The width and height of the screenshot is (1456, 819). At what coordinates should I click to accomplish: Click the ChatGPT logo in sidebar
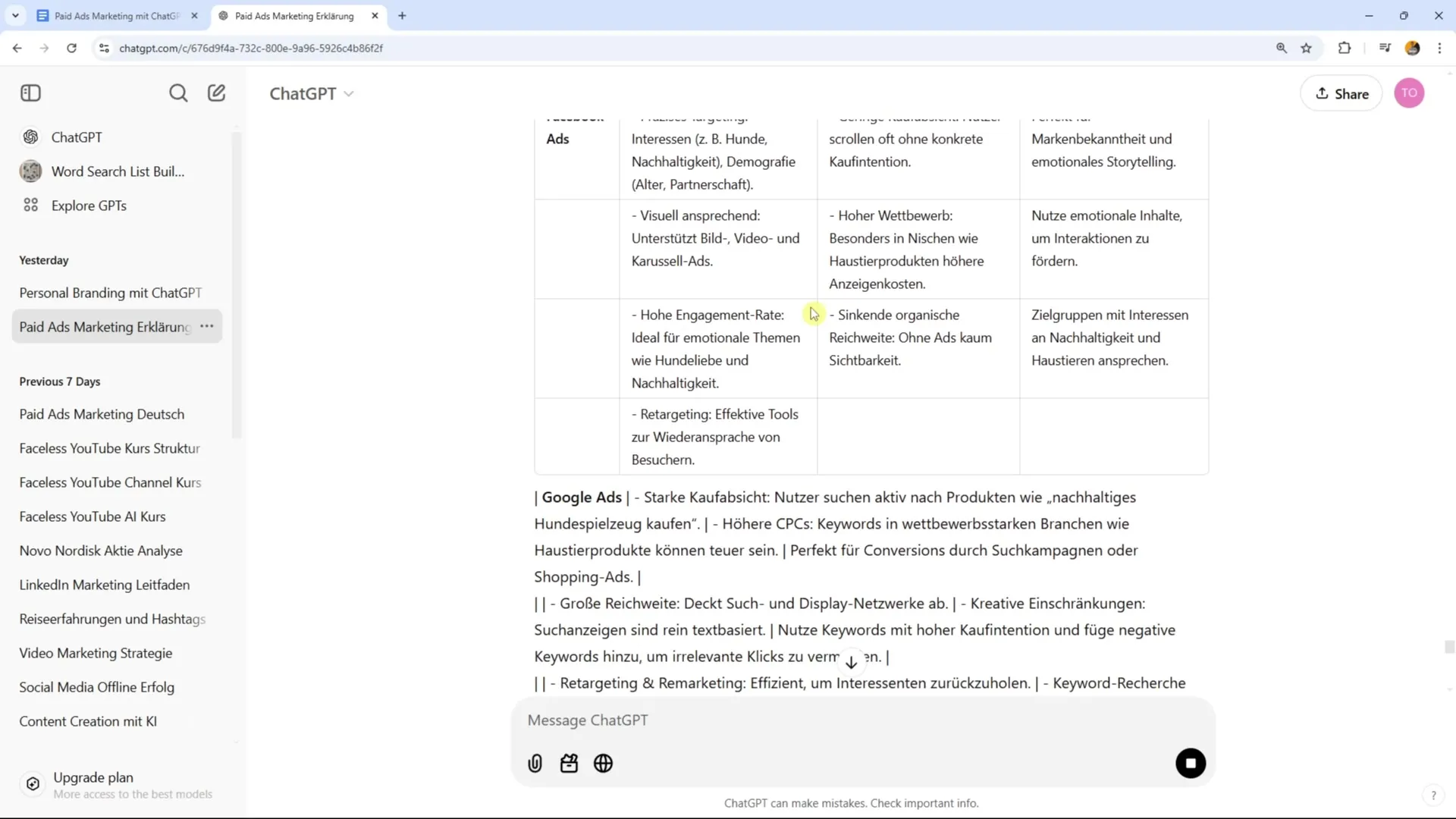coord(31,137)
